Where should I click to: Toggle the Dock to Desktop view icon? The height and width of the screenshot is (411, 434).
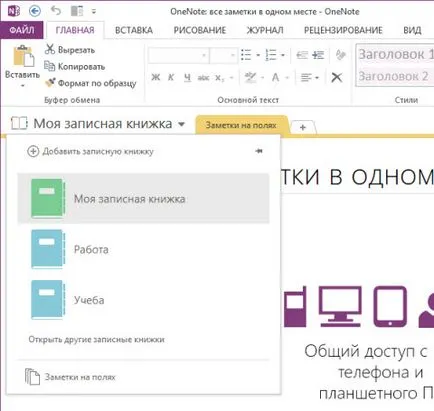point(77,11)
